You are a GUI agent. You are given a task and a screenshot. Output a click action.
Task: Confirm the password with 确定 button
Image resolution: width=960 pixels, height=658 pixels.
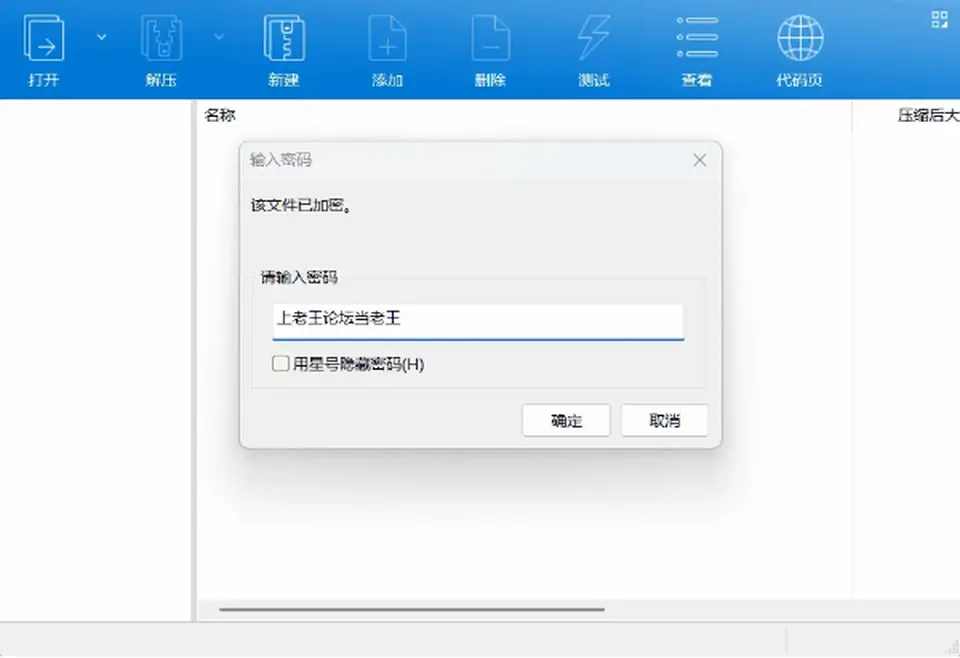[x=566, y=421]
